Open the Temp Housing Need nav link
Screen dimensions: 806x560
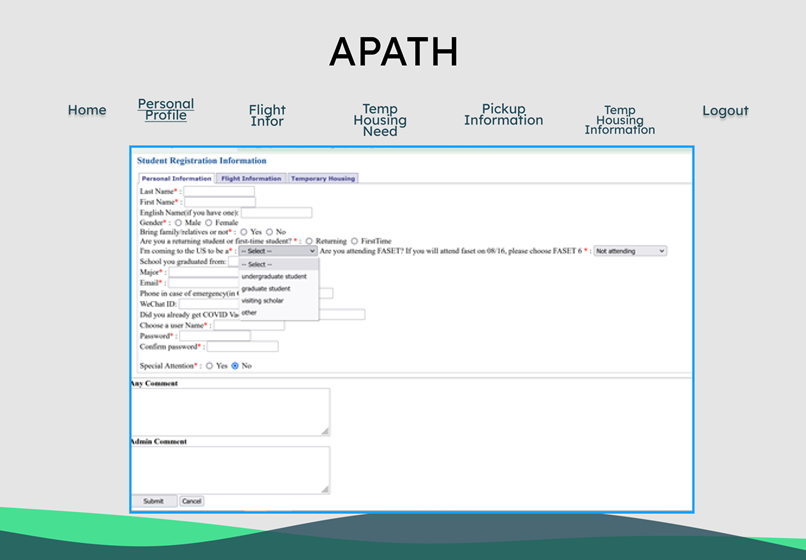pyautogui.click(x=380, y=120)
